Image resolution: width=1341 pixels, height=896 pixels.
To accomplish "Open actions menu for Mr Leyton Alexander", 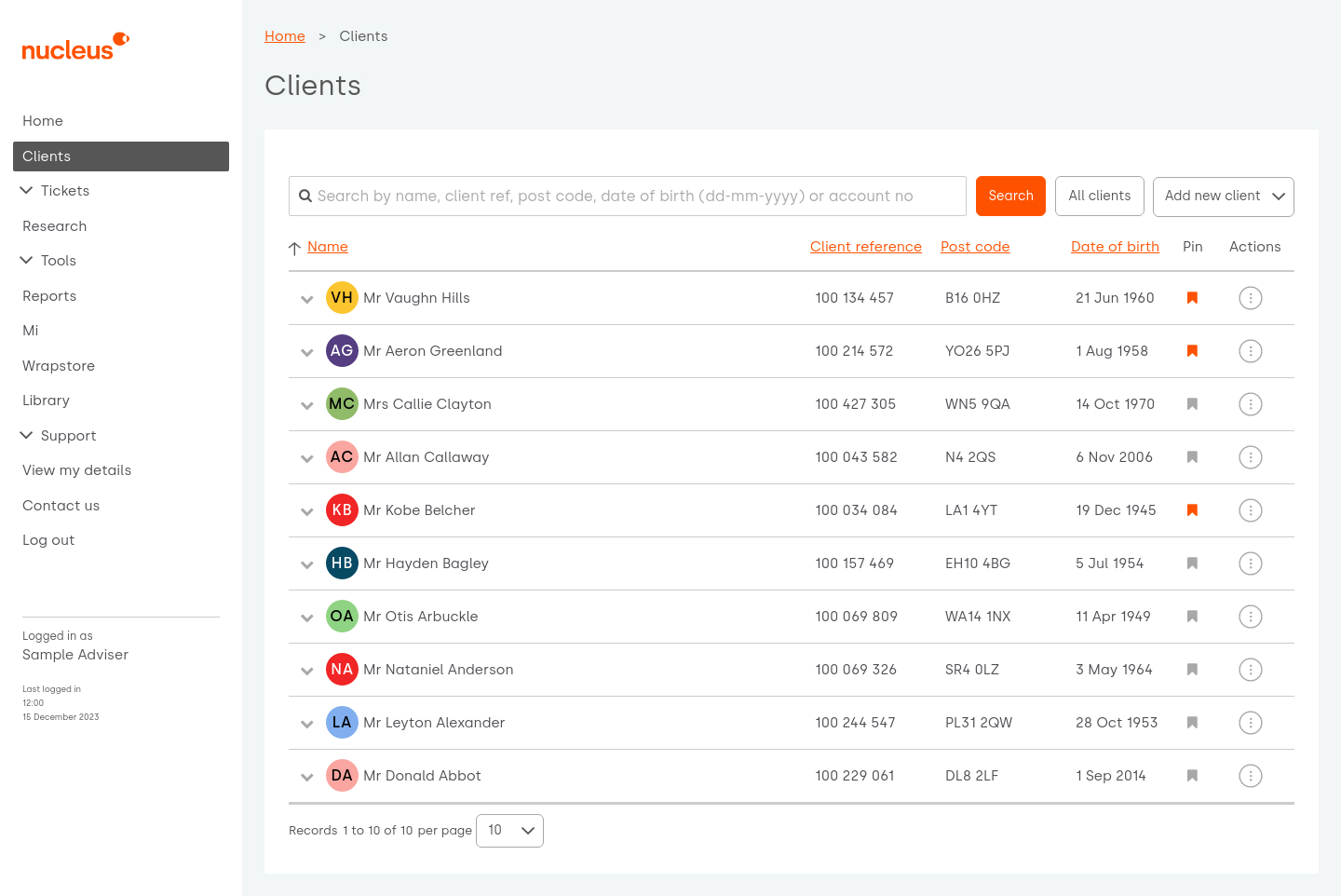I will [x=1251, y=723].
